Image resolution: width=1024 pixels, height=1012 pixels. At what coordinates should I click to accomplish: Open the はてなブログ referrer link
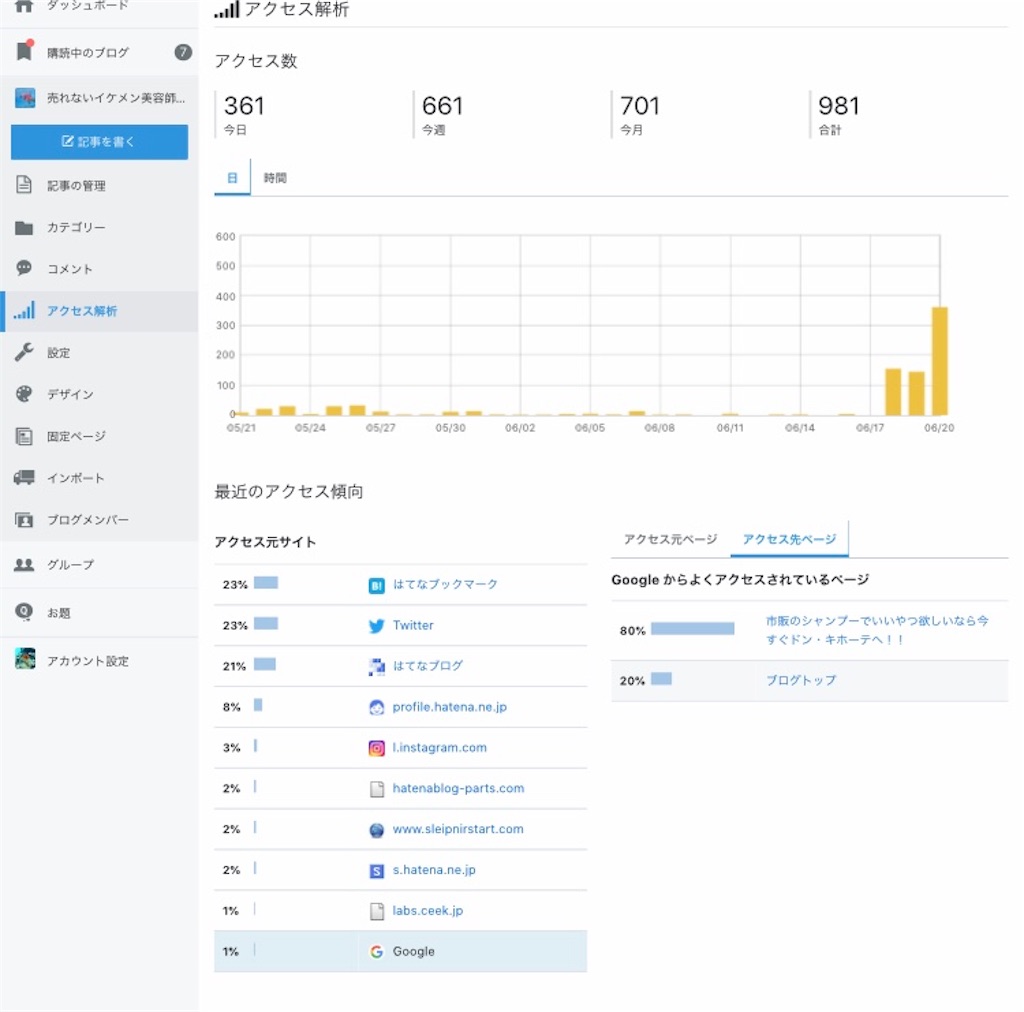pyautogui.click(x=428, y=666)
